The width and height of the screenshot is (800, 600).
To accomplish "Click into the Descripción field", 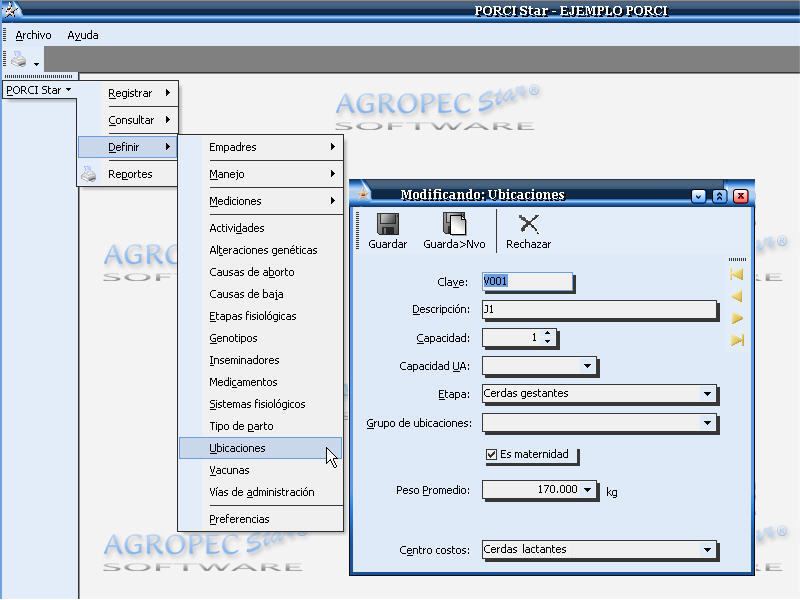I will click(599, 309).
